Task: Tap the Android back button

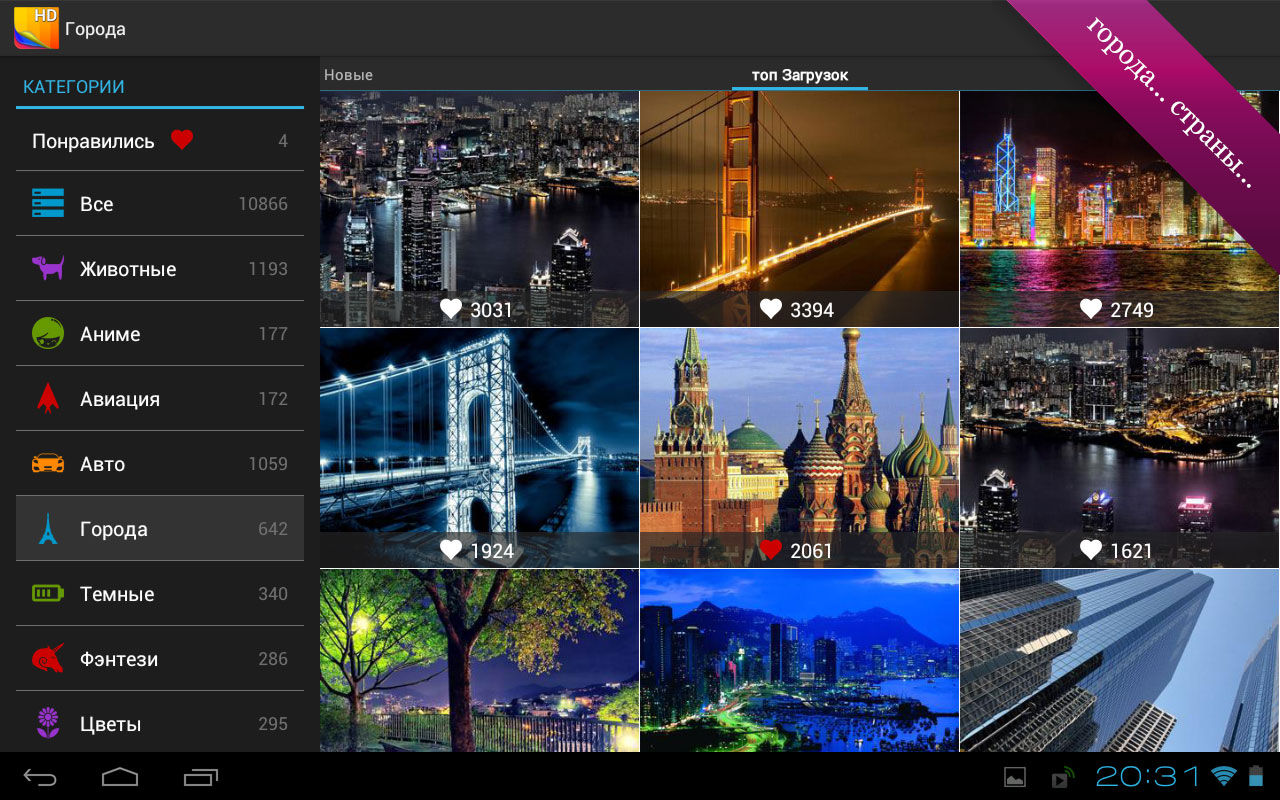Action: point(40,776)
